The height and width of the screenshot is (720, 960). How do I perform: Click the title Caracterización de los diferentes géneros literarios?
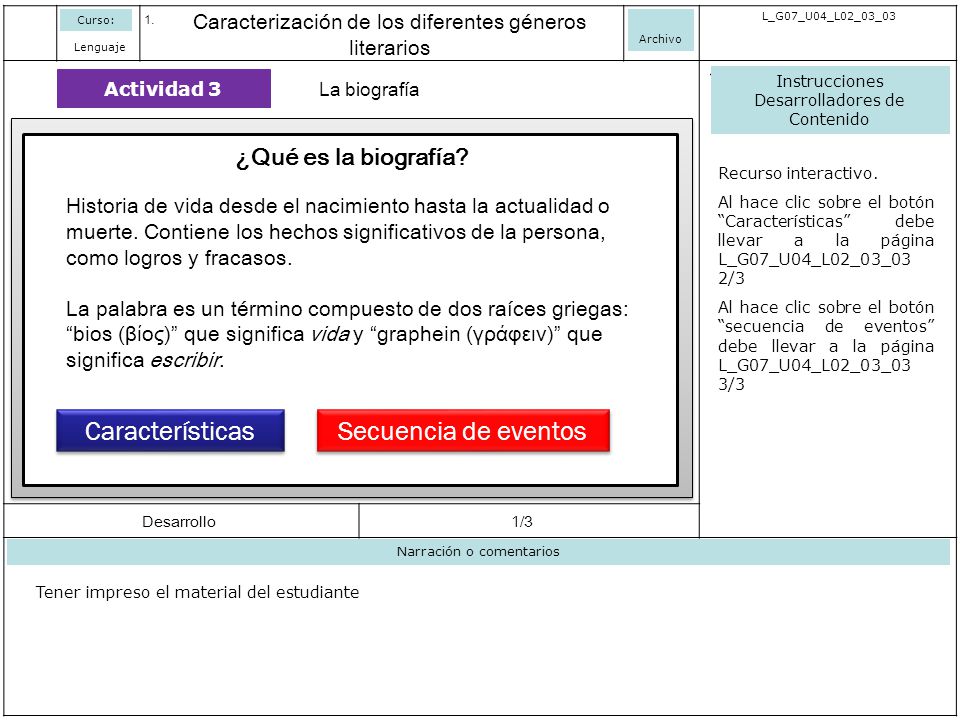click(389, 34)
